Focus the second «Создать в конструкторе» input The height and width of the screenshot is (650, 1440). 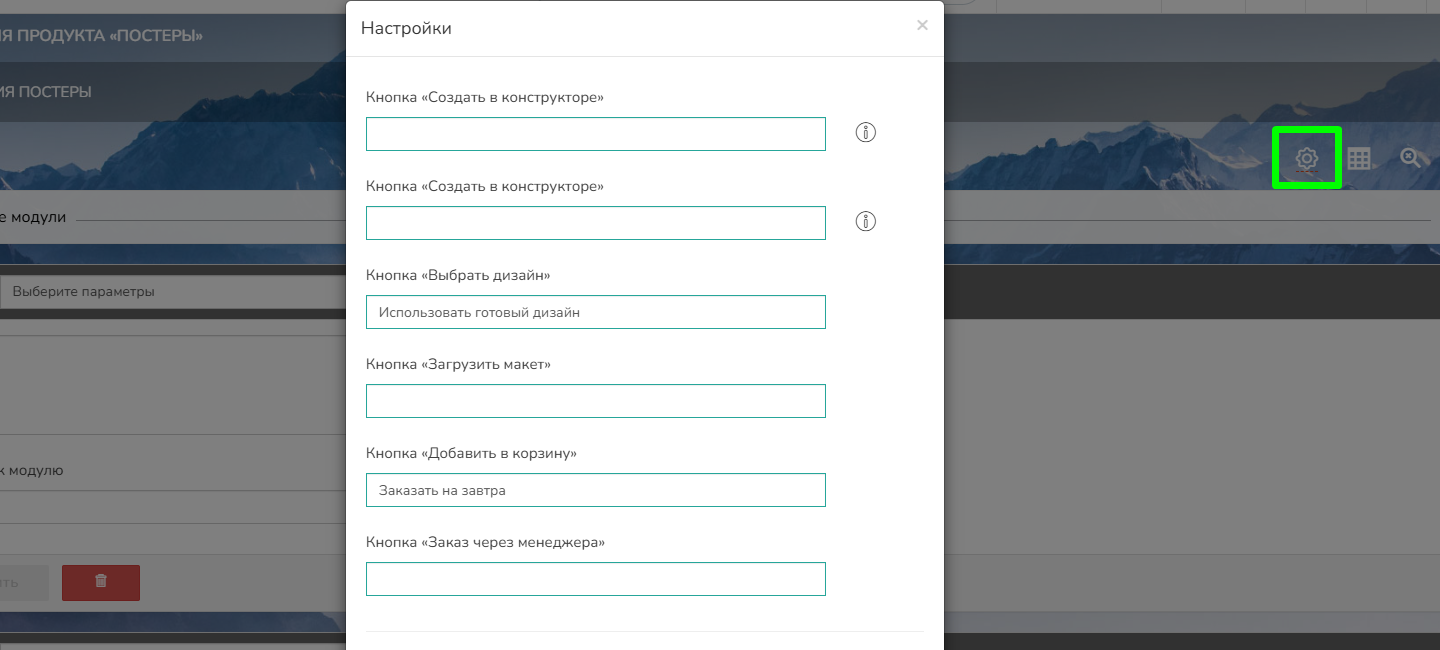595,223
